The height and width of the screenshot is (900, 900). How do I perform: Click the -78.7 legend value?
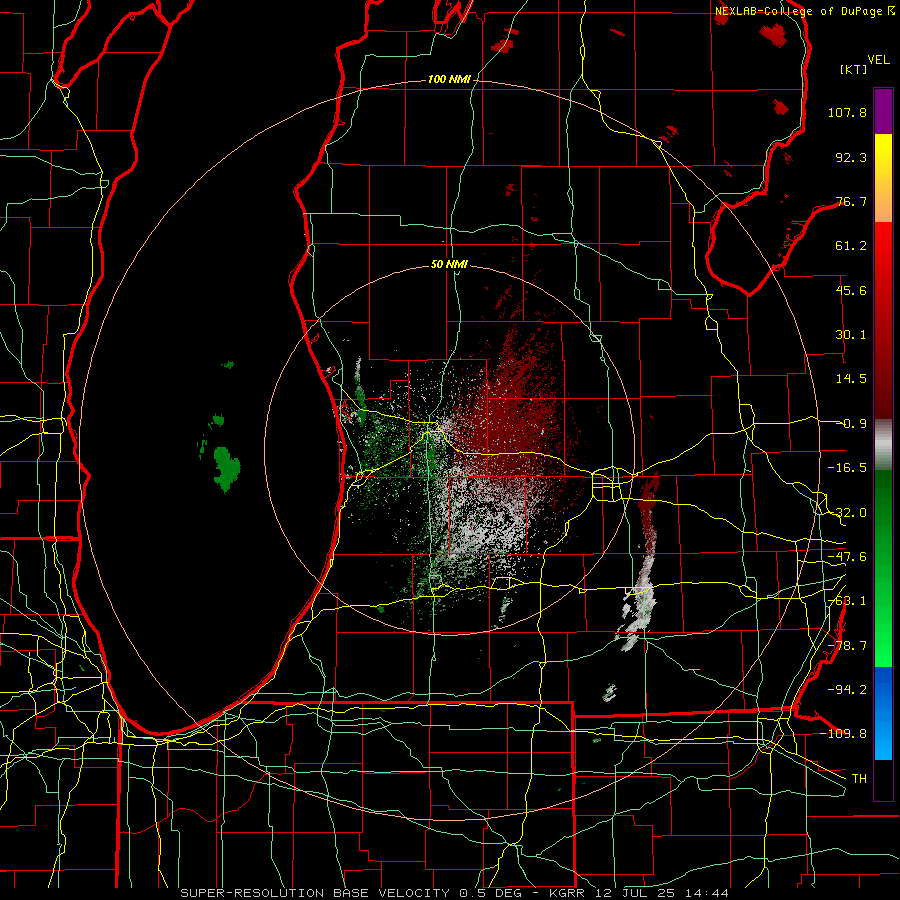[x=847, y=646]
